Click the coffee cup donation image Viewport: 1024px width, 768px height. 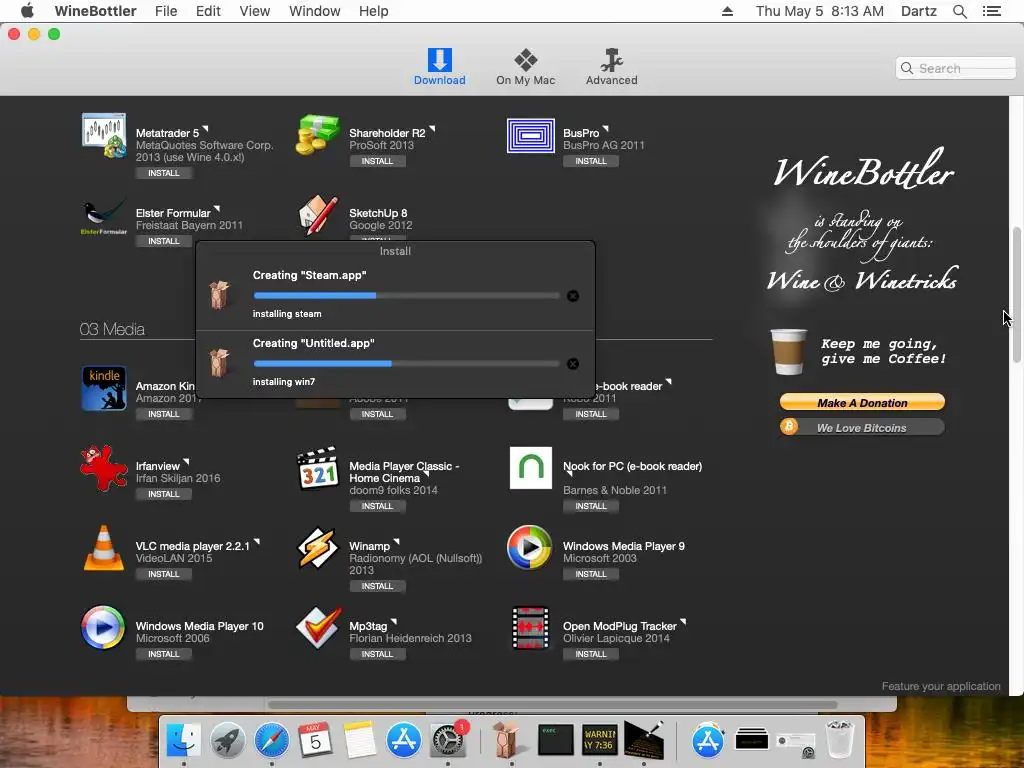pyautogui.click(x=788, y=351)
